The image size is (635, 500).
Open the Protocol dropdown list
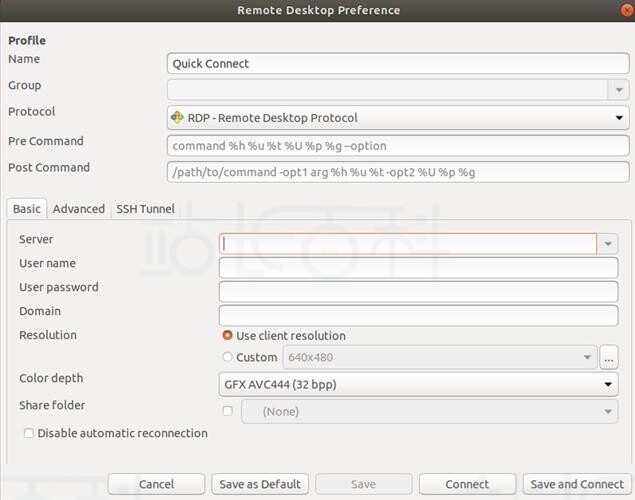pyautogui.click(x=398, y=118)
